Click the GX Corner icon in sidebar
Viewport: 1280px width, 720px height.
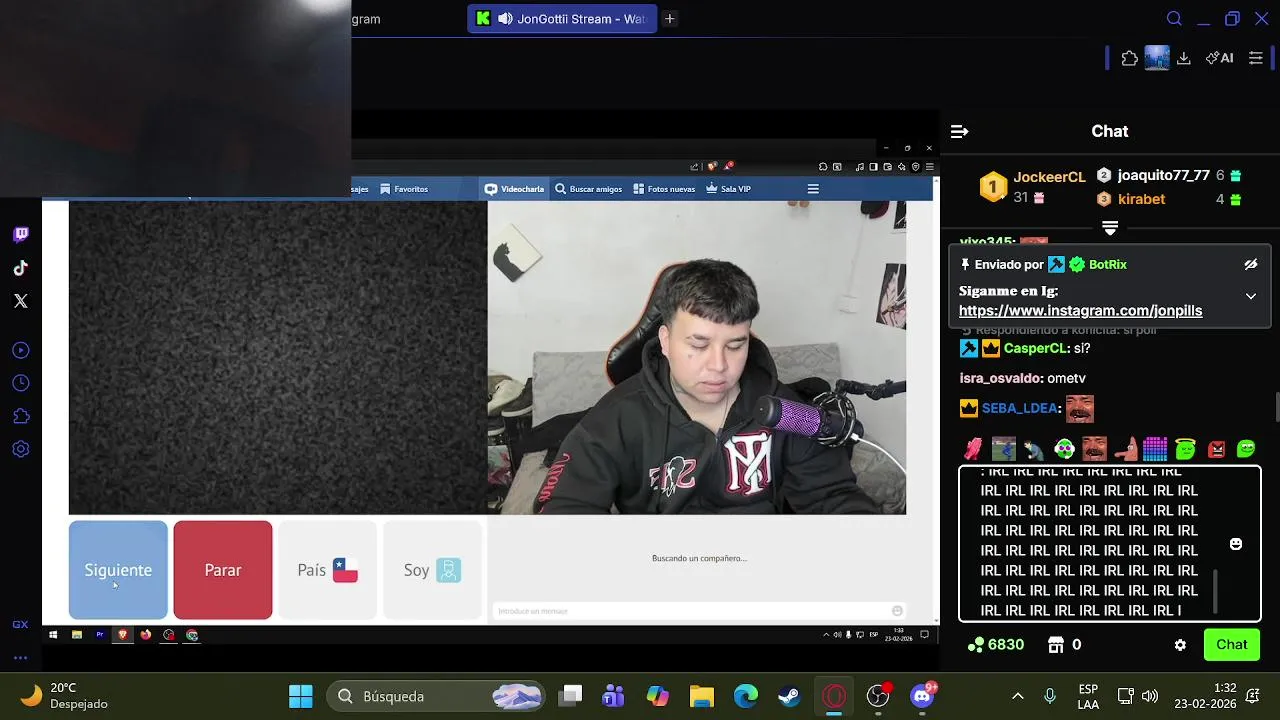click(x=21, y=624)
